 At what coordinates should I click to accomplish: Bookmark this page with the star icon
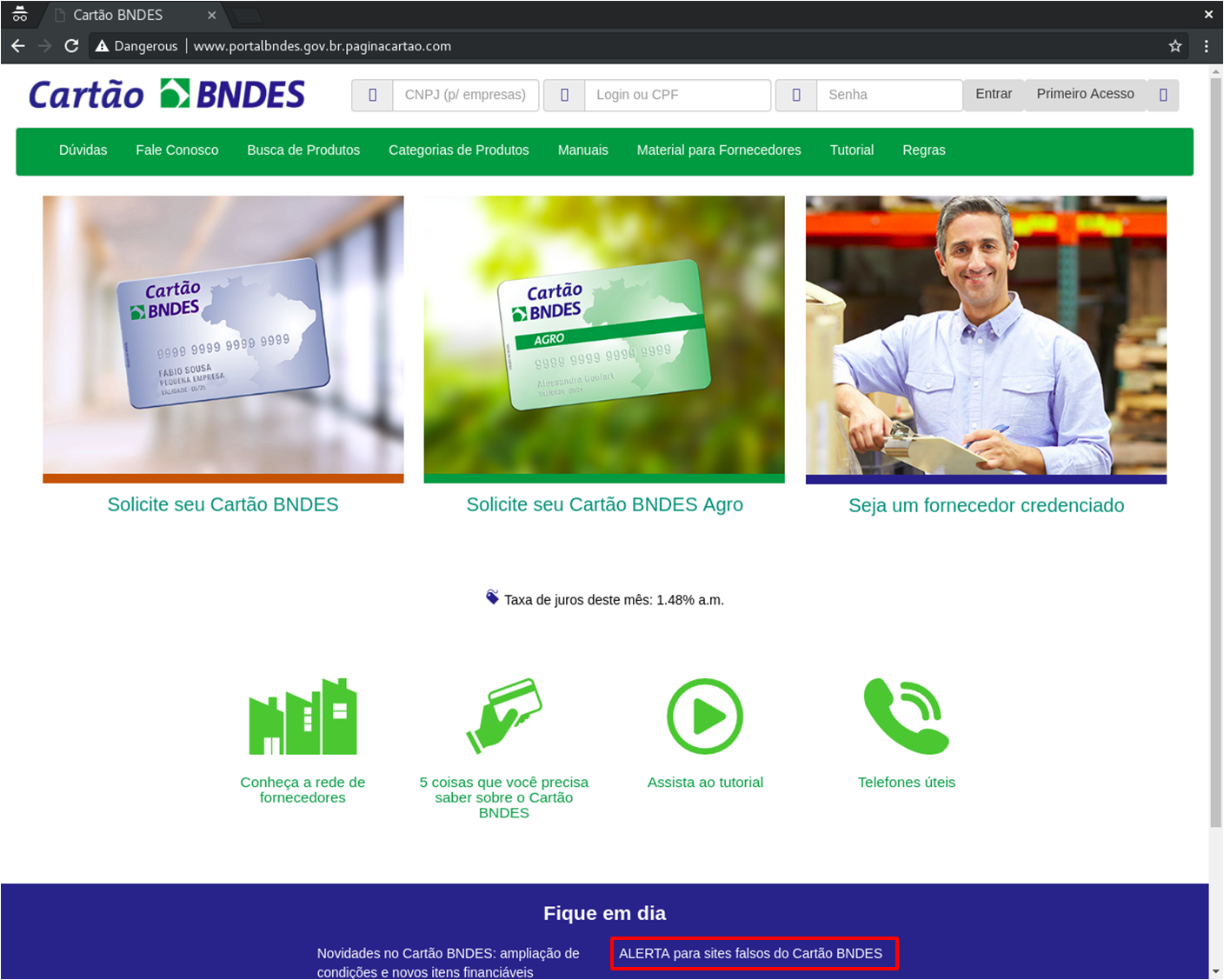(1175, 46)
